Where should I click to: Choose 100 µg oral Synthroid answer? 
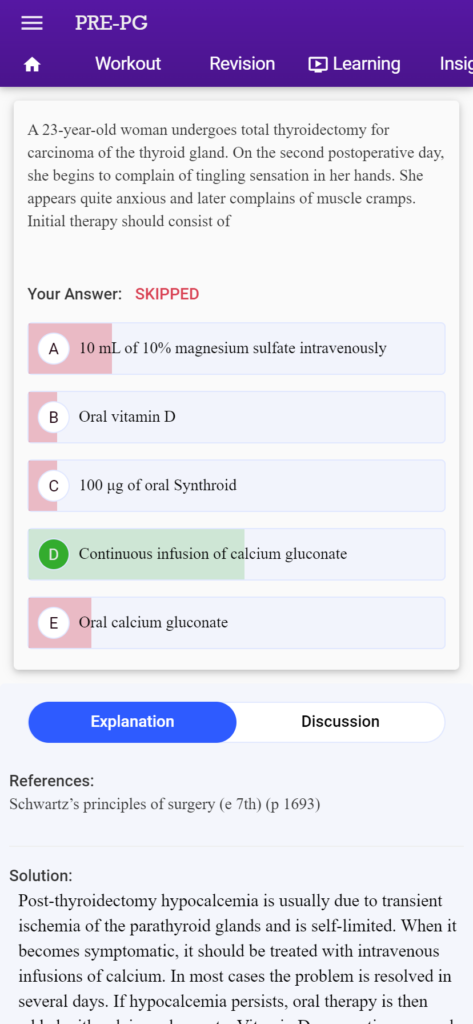pyautogui.click(x=236, y=485)
